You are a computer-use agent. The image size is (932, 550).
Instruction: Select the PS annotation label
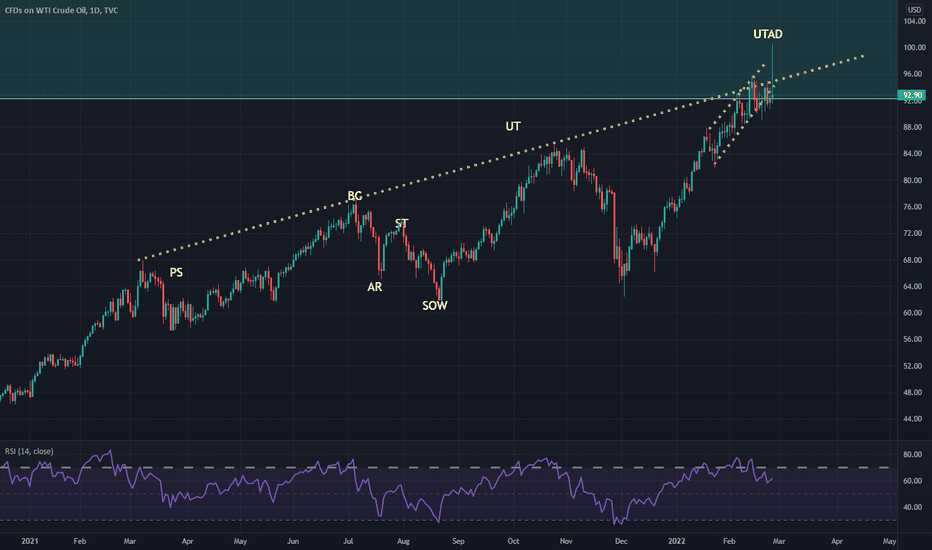coord(176,272)
